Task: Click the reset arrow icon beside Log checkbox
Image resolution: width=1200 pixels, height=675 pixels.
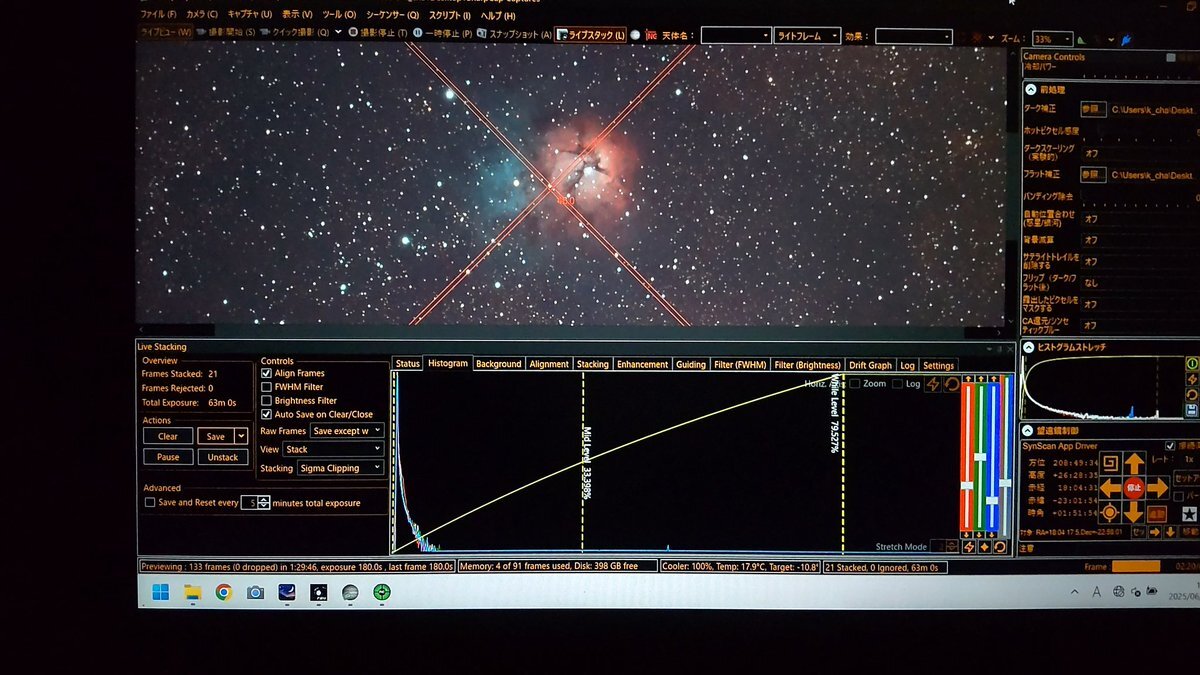Action: pyautogui.click(x=952, y=384)
